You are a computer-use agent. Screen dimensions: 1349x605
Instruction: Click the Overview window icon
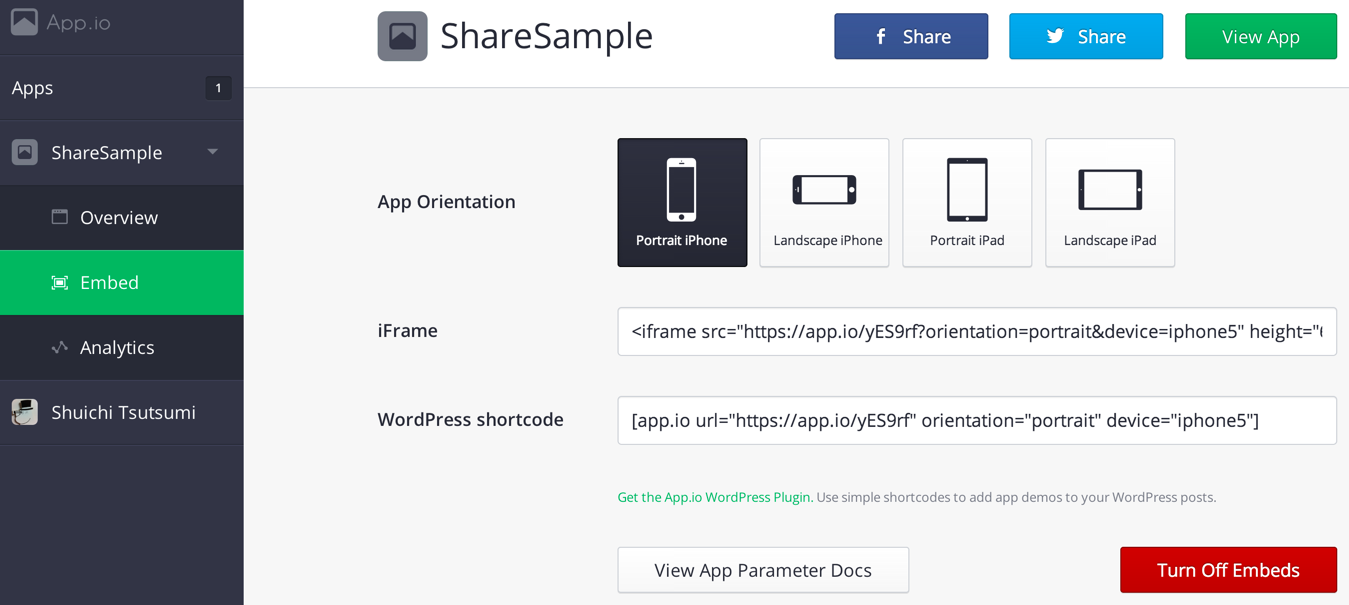tap(60, 217)
